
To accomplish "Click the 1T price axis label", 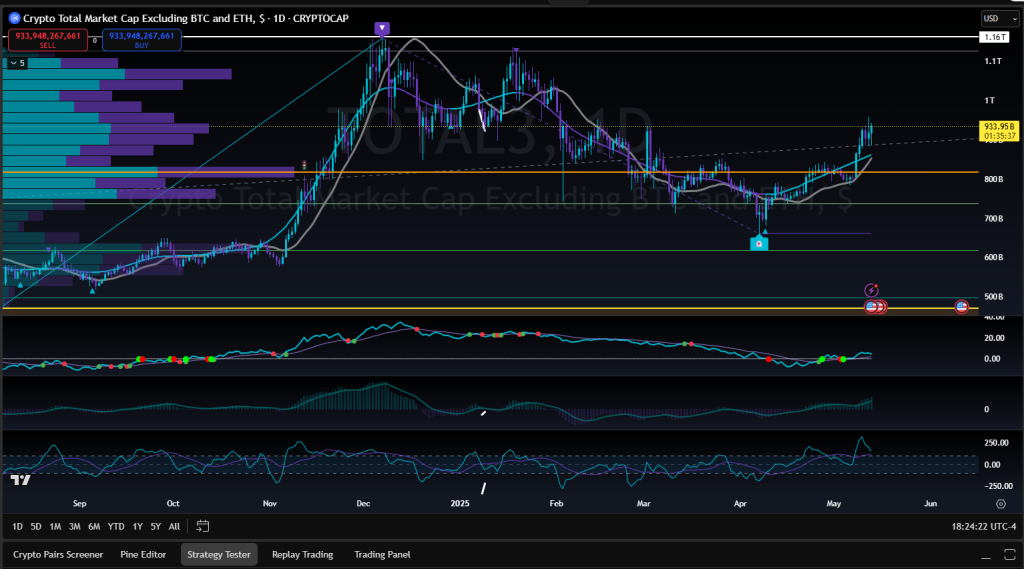I will (989, 100).
